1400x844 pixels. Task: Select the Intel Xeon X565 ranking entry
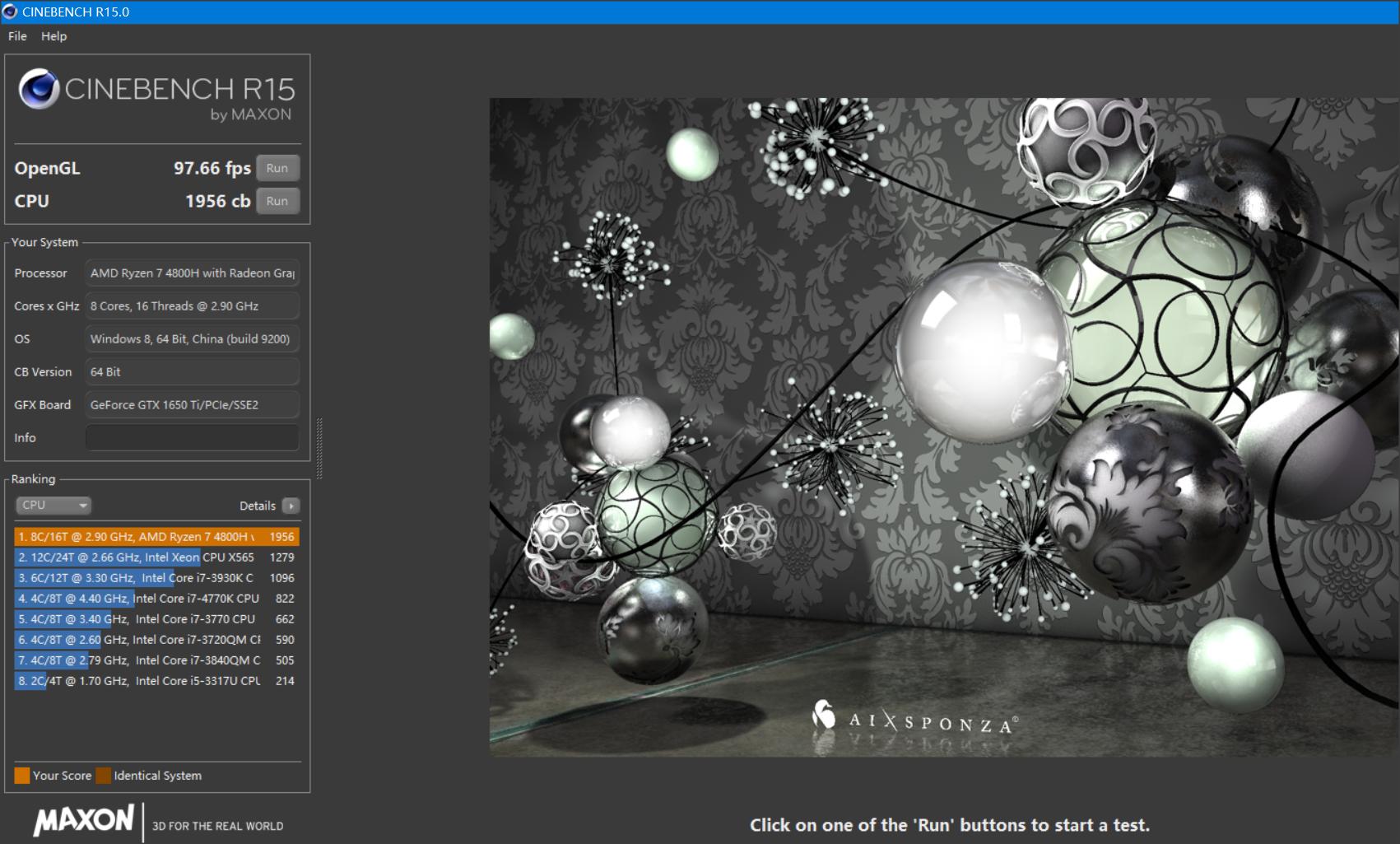(x=156, y=557)
